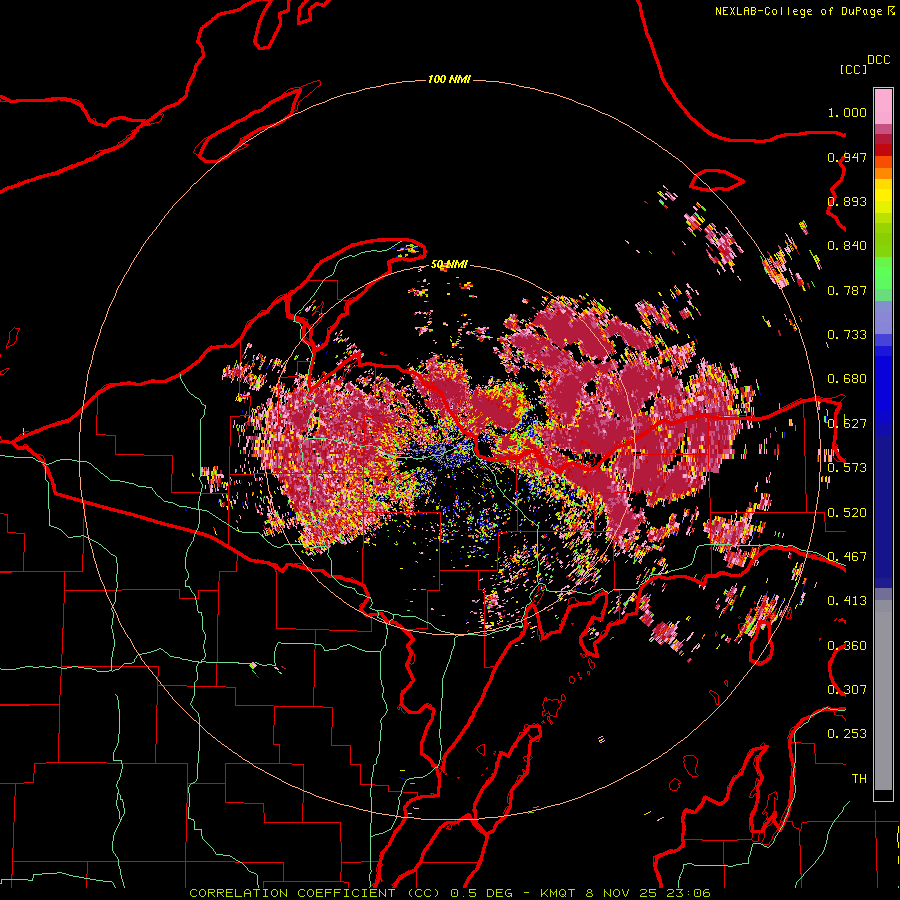This screenshot has height=900, width=900.
Task: Click the 0.253 color scale value
Action: 847,734
